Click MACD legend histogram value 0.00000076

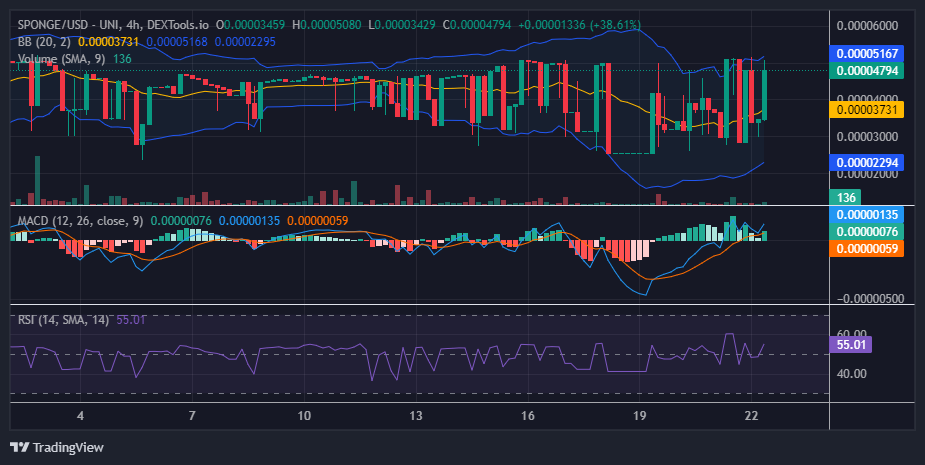coord(181,221)
